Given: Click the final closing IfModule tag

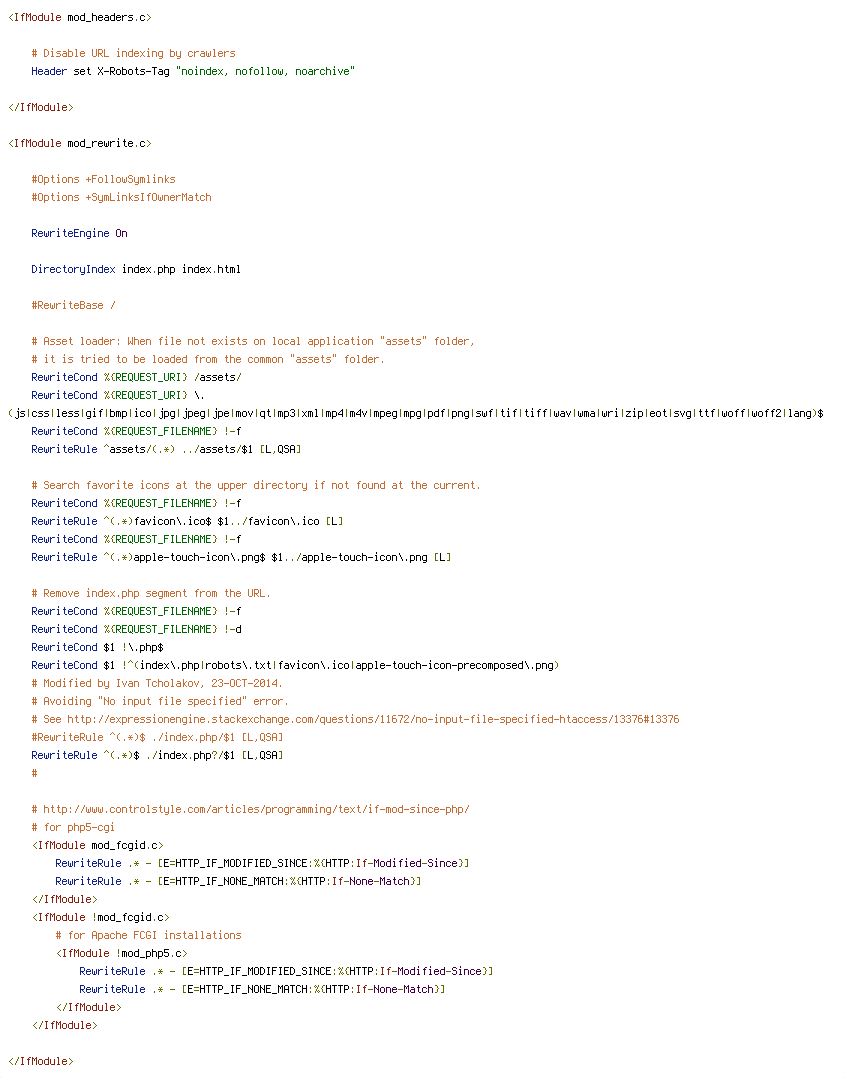Looking at the screenshot, I should (x=41, y=1061).
